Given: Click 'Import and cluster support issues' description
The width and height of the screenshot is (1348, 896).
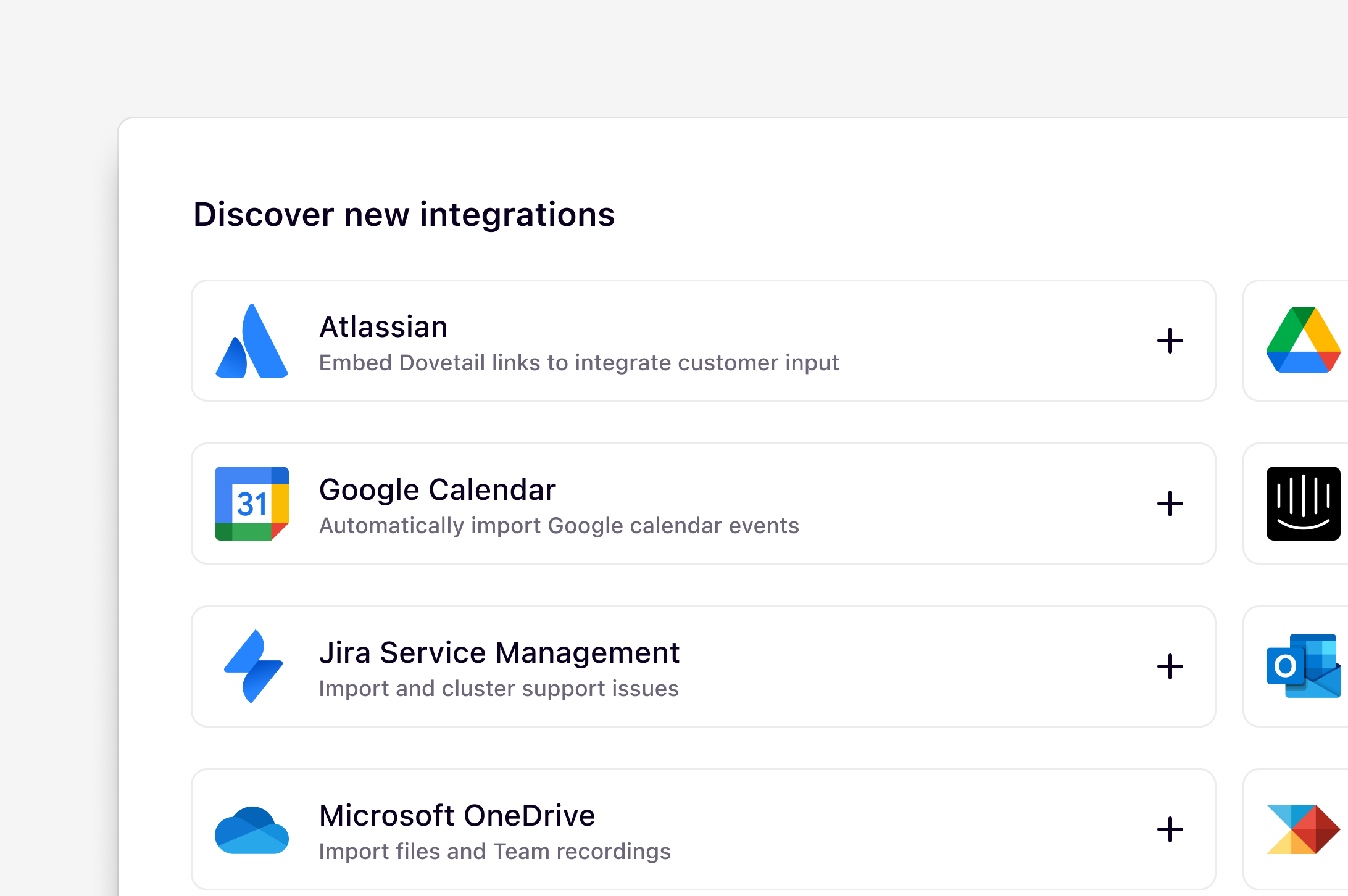Looking at the screenshot, I should (499, 689).
